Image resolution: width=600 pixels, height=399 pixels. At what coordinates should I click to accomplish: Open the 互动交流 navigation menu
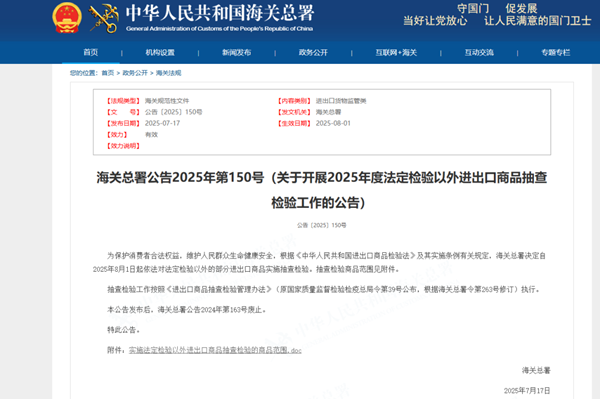pos(479,52)
